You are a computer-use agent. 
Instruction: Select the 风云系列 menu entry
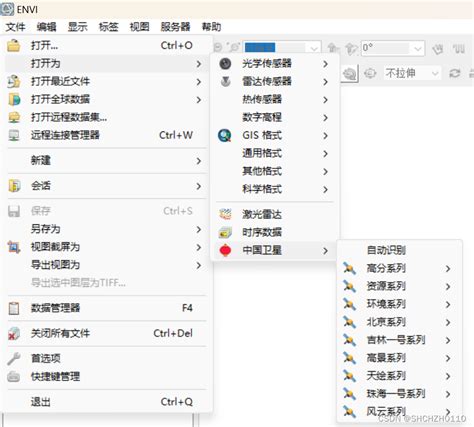(400, 412)
